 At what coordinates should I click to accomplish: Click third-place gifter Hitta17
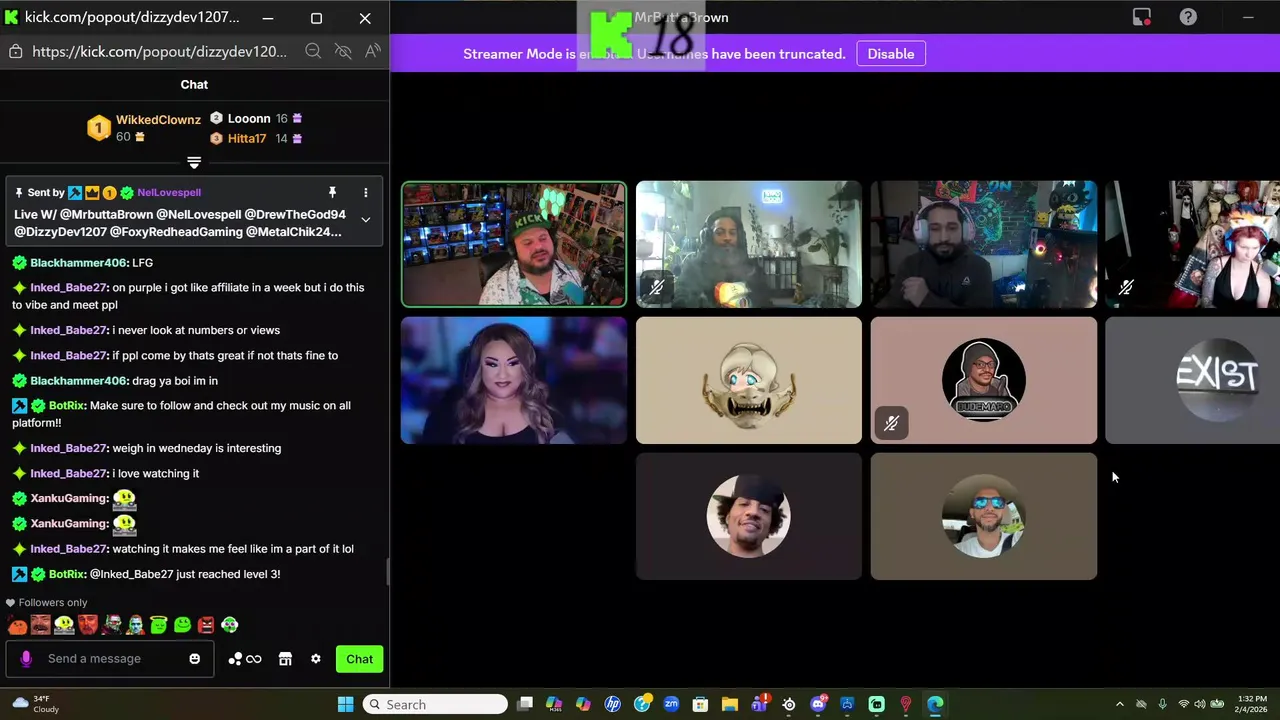click(x=246, y=138)
